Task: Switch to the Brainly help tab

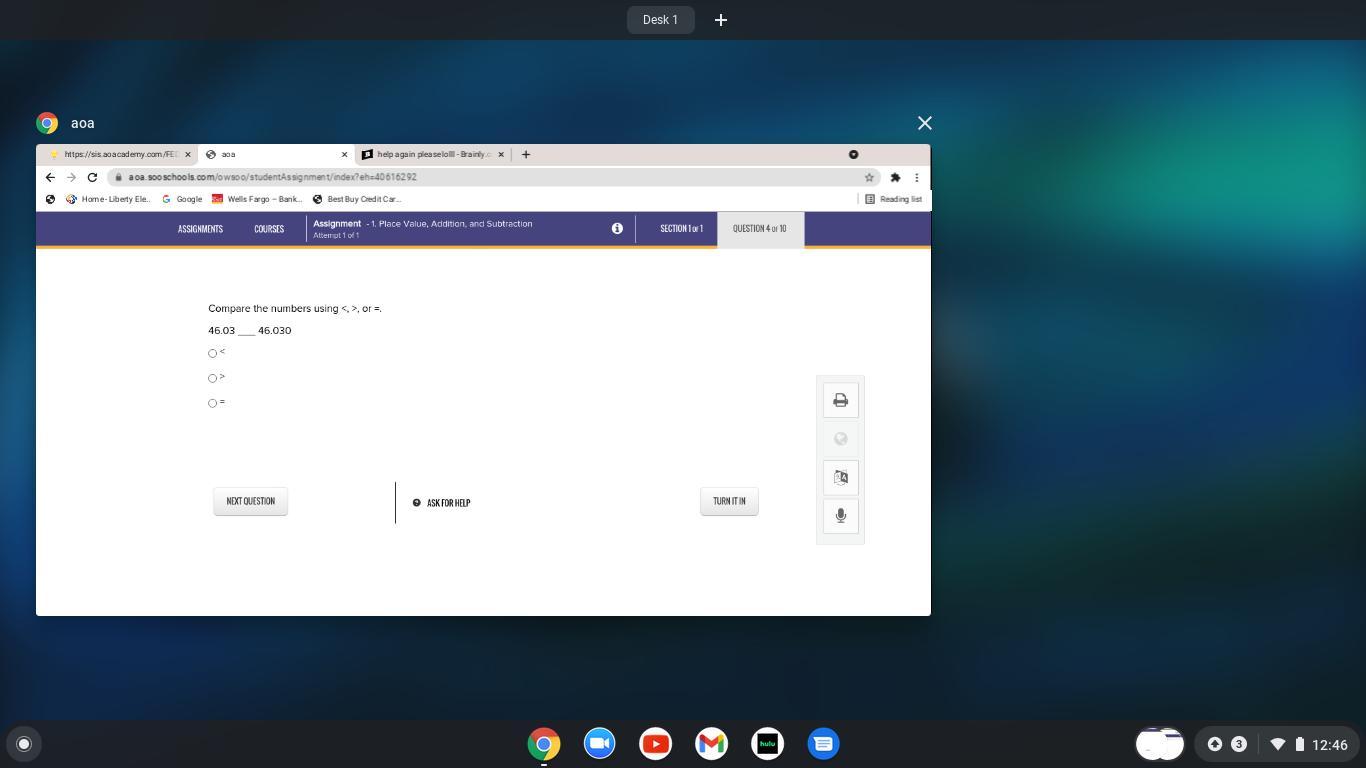Action: coord(433,154)
